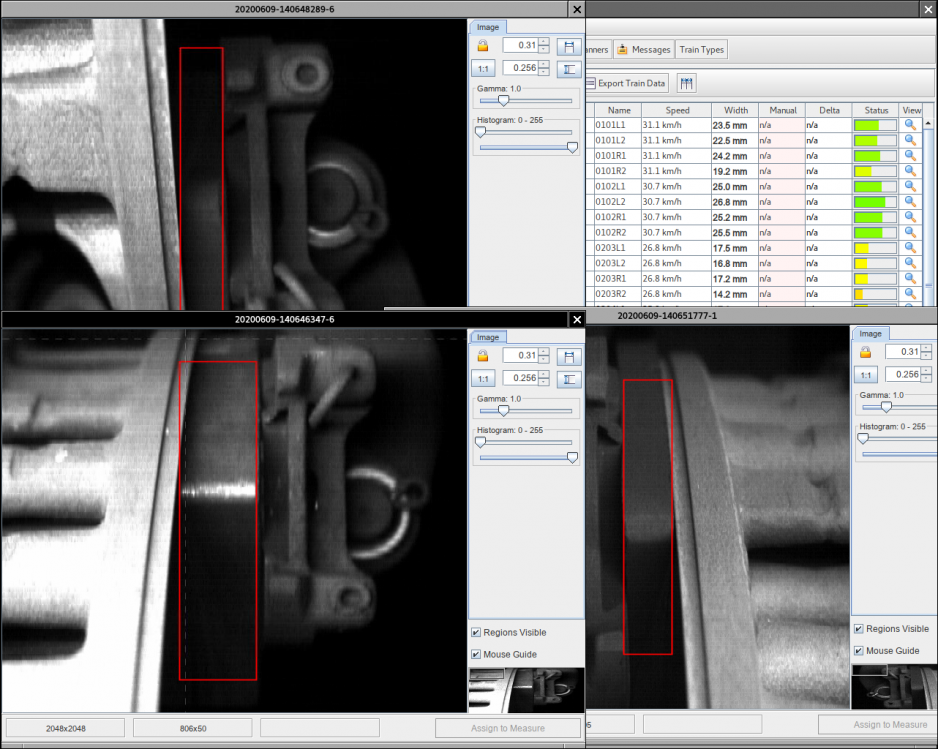Open the Train Types tab
The image size is (938, 749).
coord(701,49)
